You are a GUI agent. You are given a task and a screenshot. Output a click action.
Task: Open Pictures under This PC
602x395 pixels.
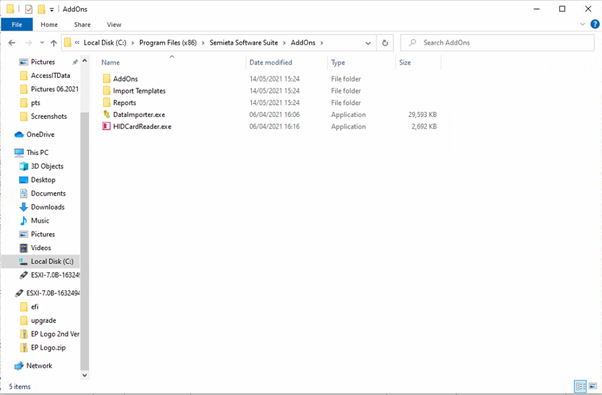pos(43,234)
